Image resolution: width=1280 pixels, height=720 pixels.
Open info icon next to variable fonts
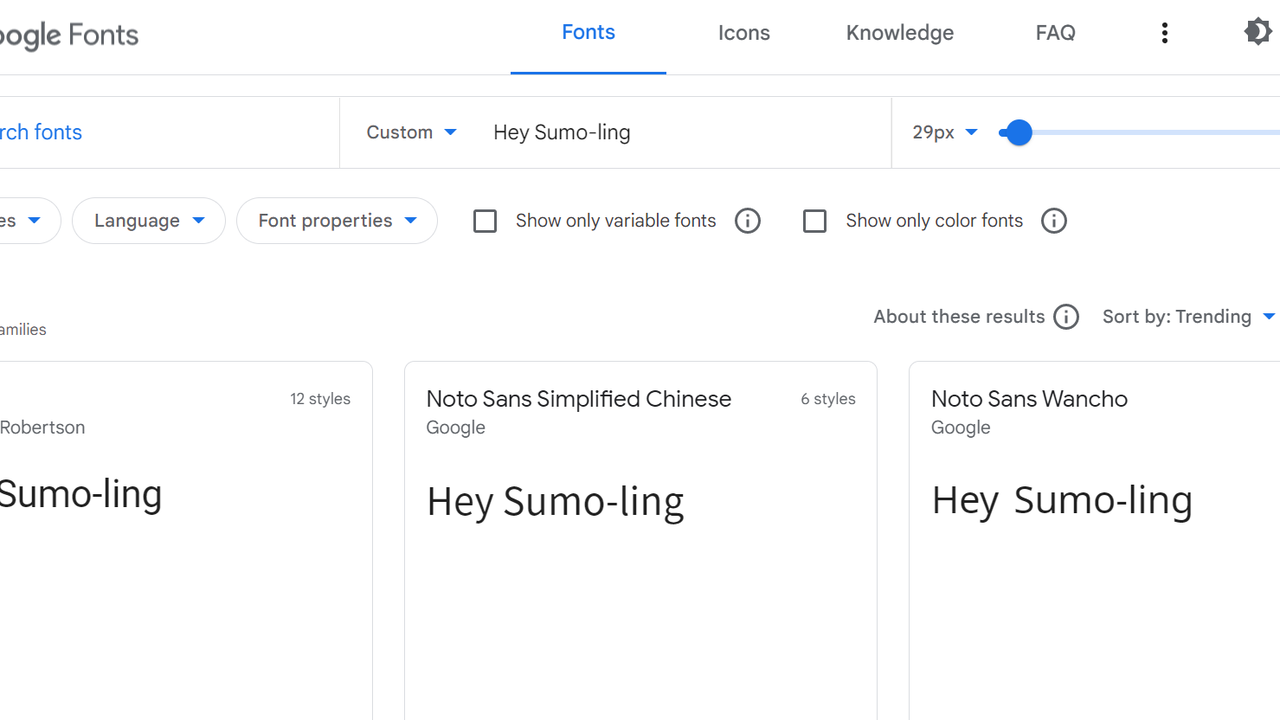coord(747,221)
